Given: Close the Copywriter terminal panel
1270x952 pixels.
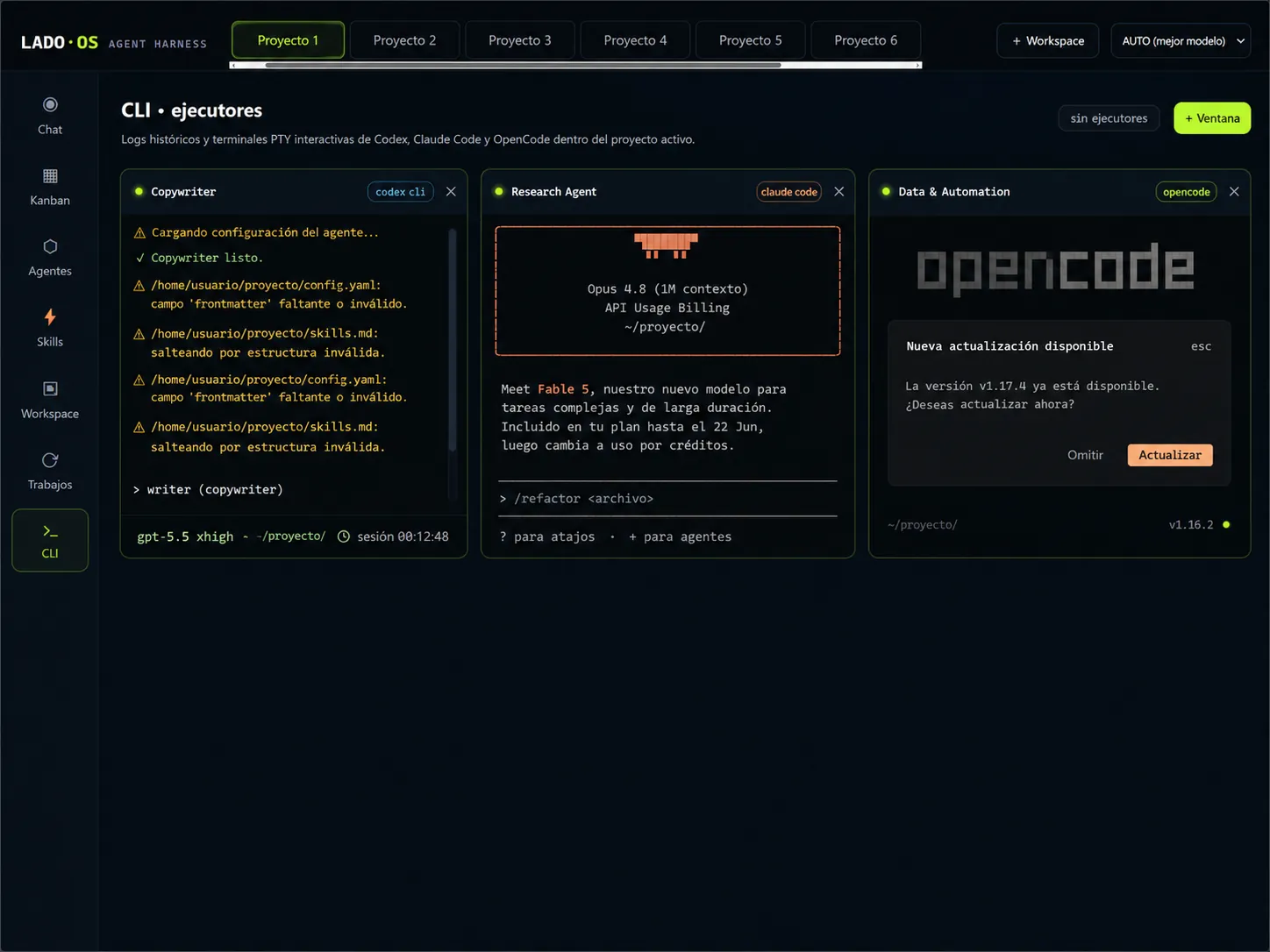Looking at the screenshot, I should [451, 192].
